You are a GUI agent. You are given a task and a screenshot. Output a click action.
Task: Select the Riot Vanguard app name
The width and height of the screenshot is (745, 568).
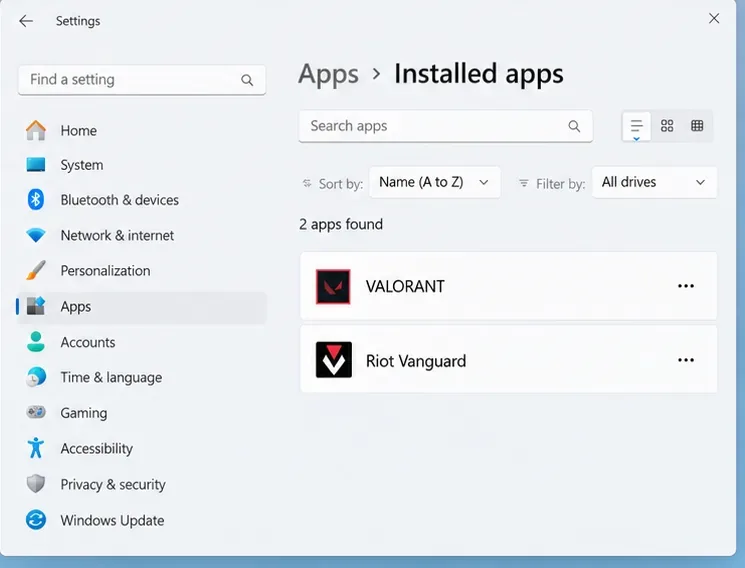(416, 361)
